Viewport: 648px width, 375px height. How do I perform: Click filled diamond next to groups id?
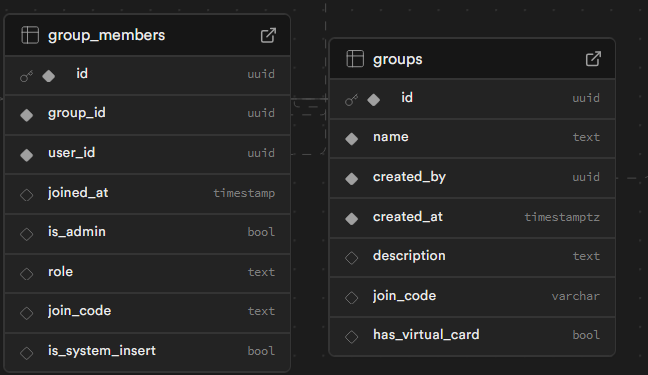(374, 100)
